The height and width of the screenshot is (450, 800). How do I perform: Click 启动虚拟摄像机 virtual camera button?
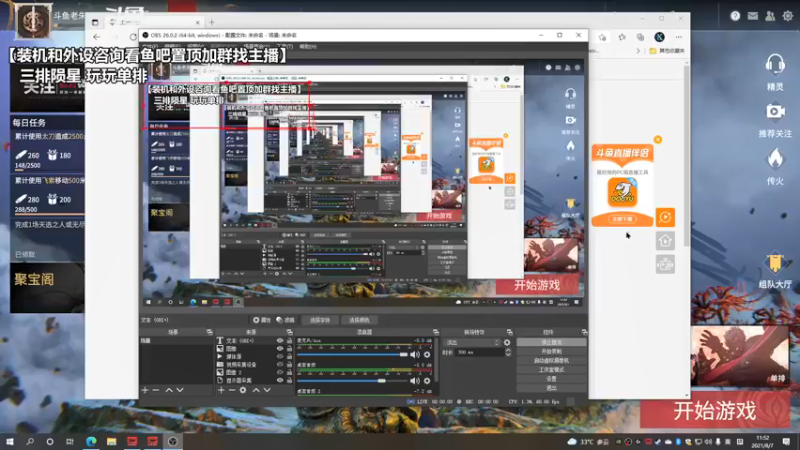point(551,361)
